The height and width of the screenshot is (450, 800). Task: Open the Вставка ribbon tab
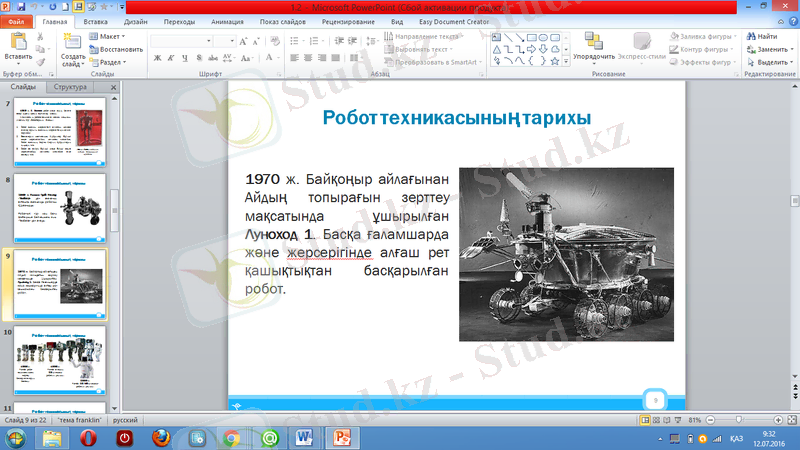click(97, 19)
